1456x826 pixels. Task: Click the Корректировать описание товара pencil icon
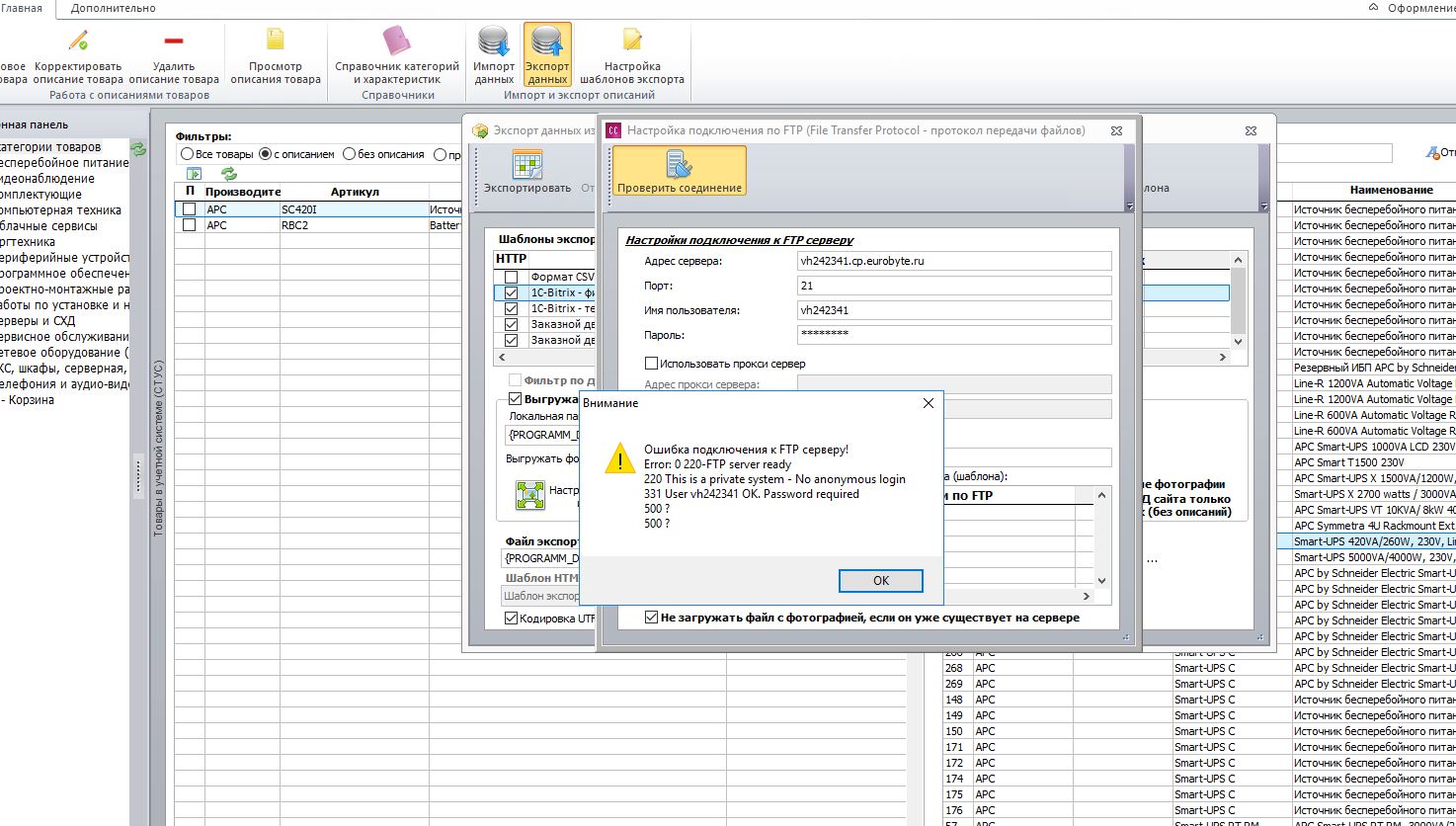tap(78, 41)
